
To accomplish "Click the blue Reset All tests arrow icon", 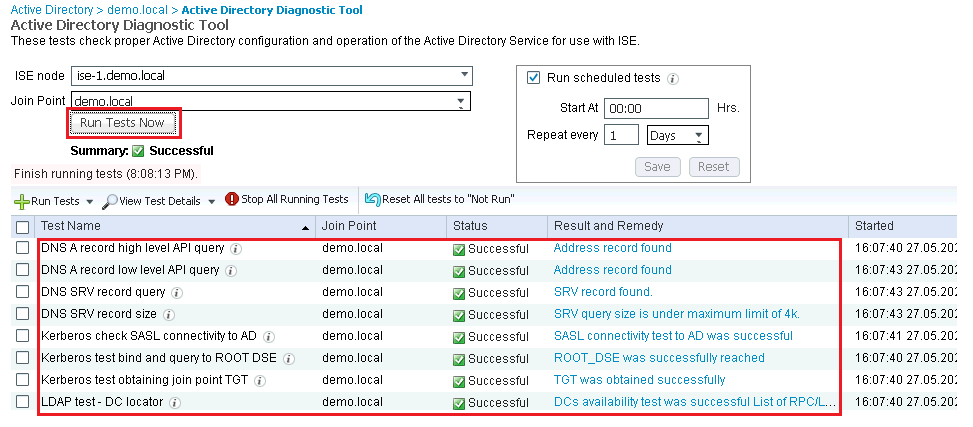I will click(x=373, y=199).
